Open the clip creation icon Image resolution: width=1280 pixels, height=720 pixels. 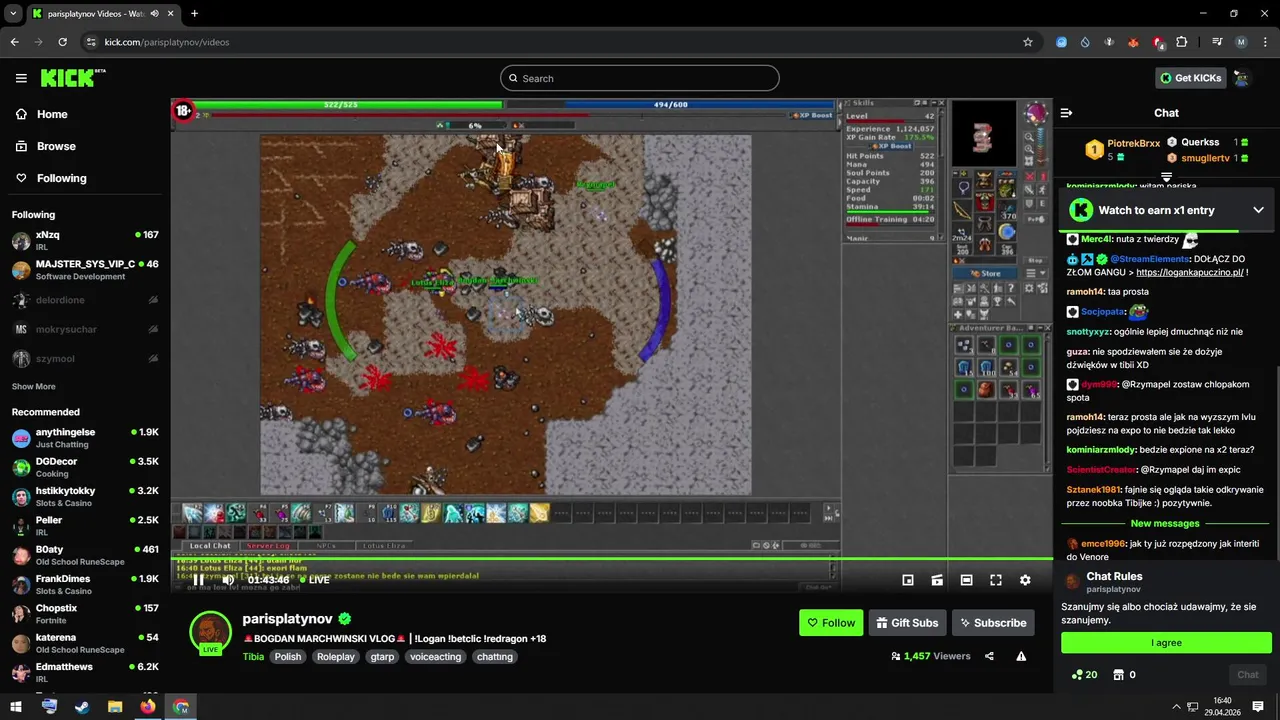937,580
